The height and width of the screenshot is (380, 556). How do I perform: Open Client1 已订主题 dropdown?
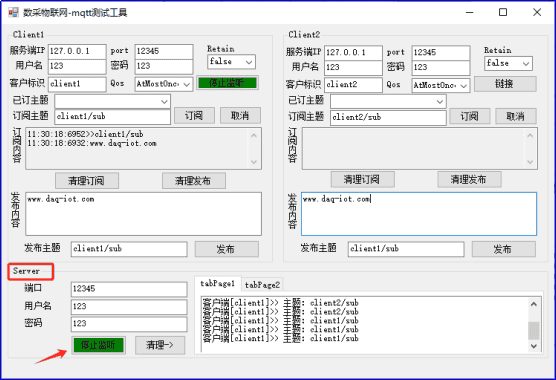click(x=112, y=101)
